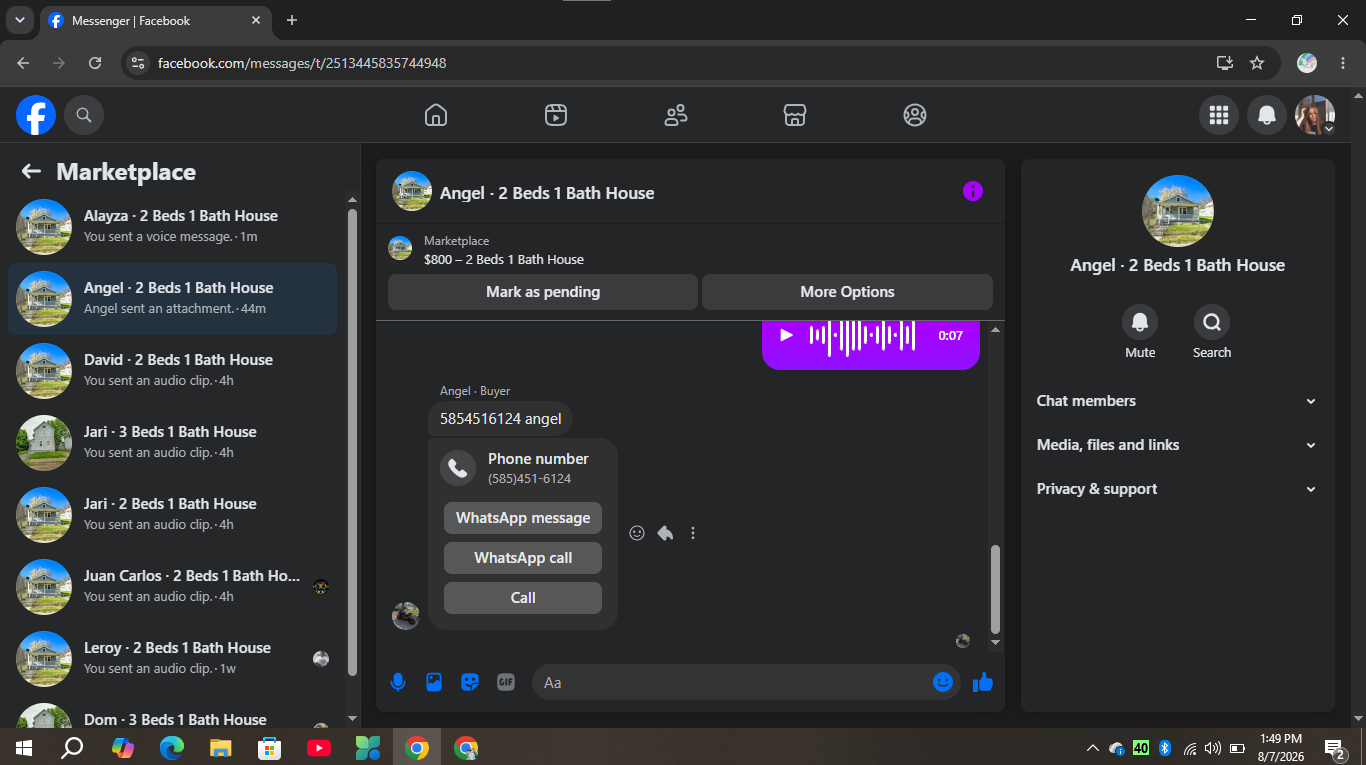1366x765 pixels.
Task: Expand the Privacy & support section
Action: coord(1176,489)
